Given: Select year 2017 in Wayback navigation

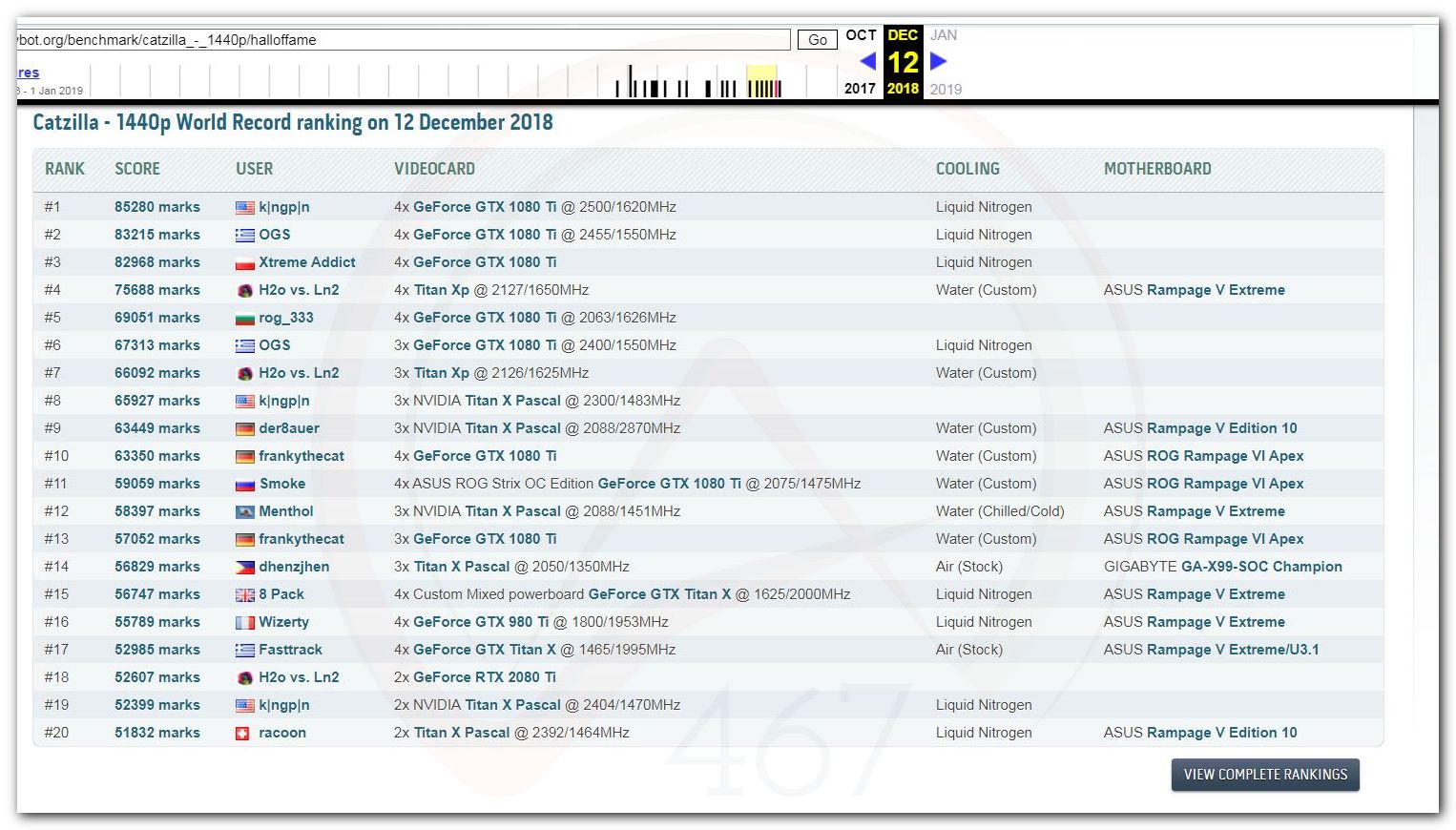Looking at the screenshot, I should point(860,89).
